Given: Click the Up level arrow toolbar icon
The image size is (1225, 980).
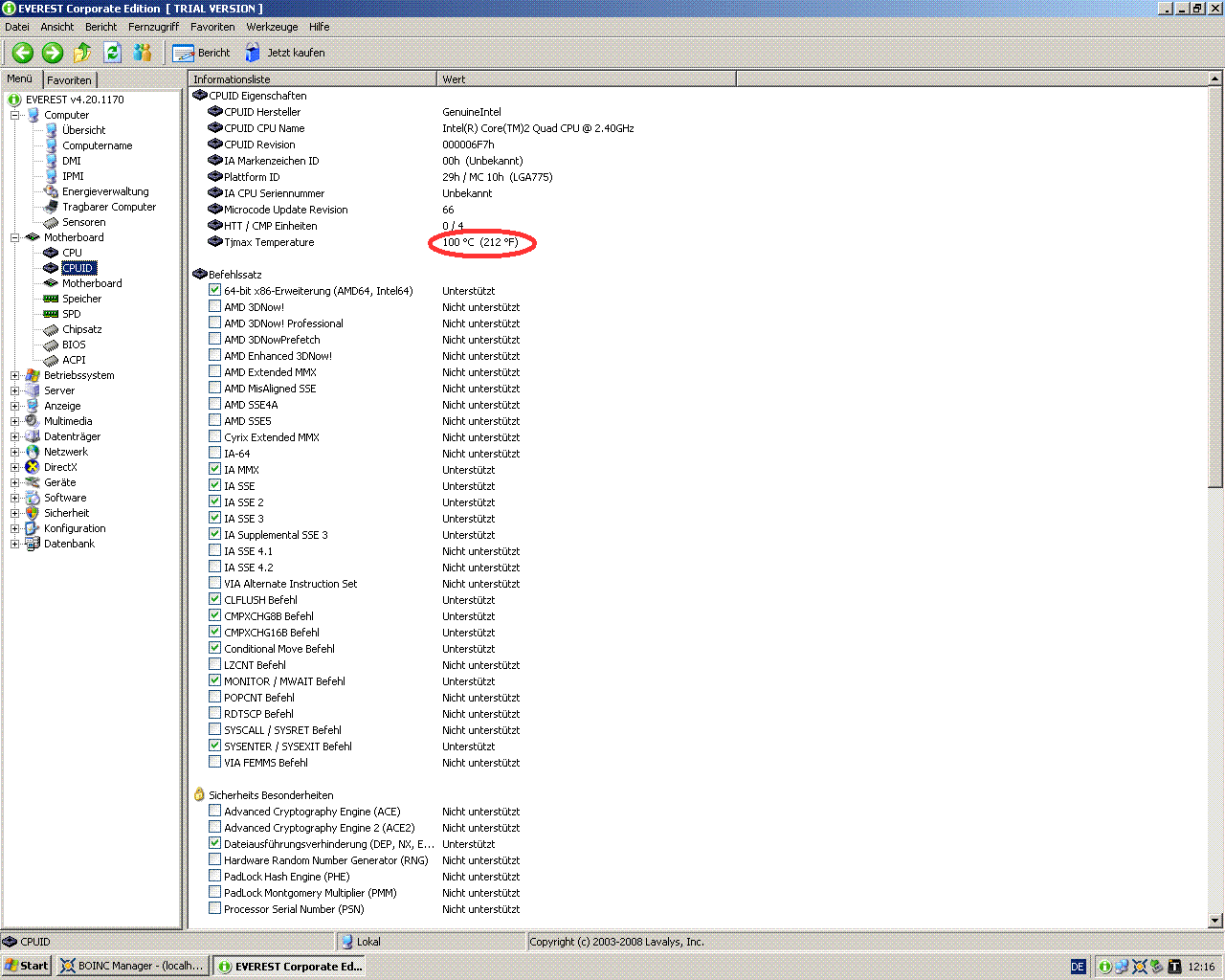Looking at the screenshot, I should click(x=82, y=53).
